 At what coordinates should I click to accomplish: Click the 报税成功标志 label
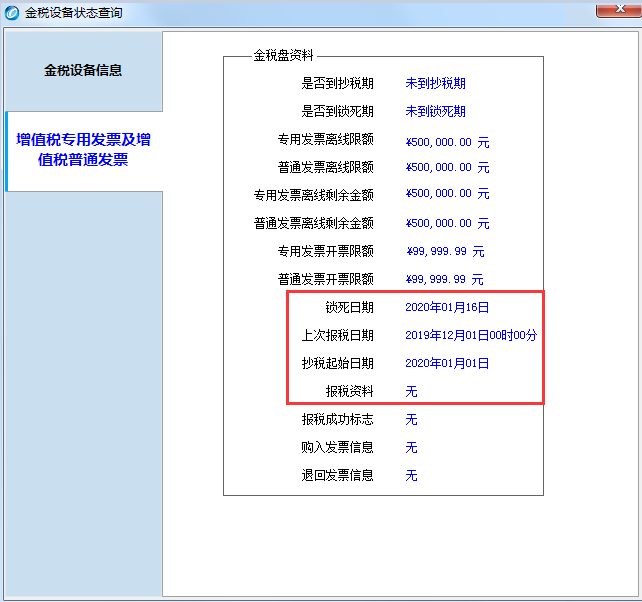point(337,419)
